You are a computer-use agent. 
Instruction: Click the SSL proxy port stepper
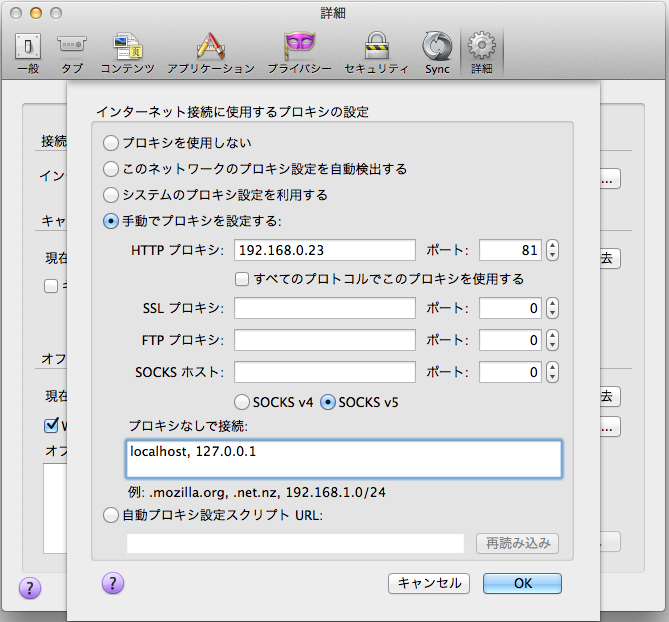(x=552, y=308)
